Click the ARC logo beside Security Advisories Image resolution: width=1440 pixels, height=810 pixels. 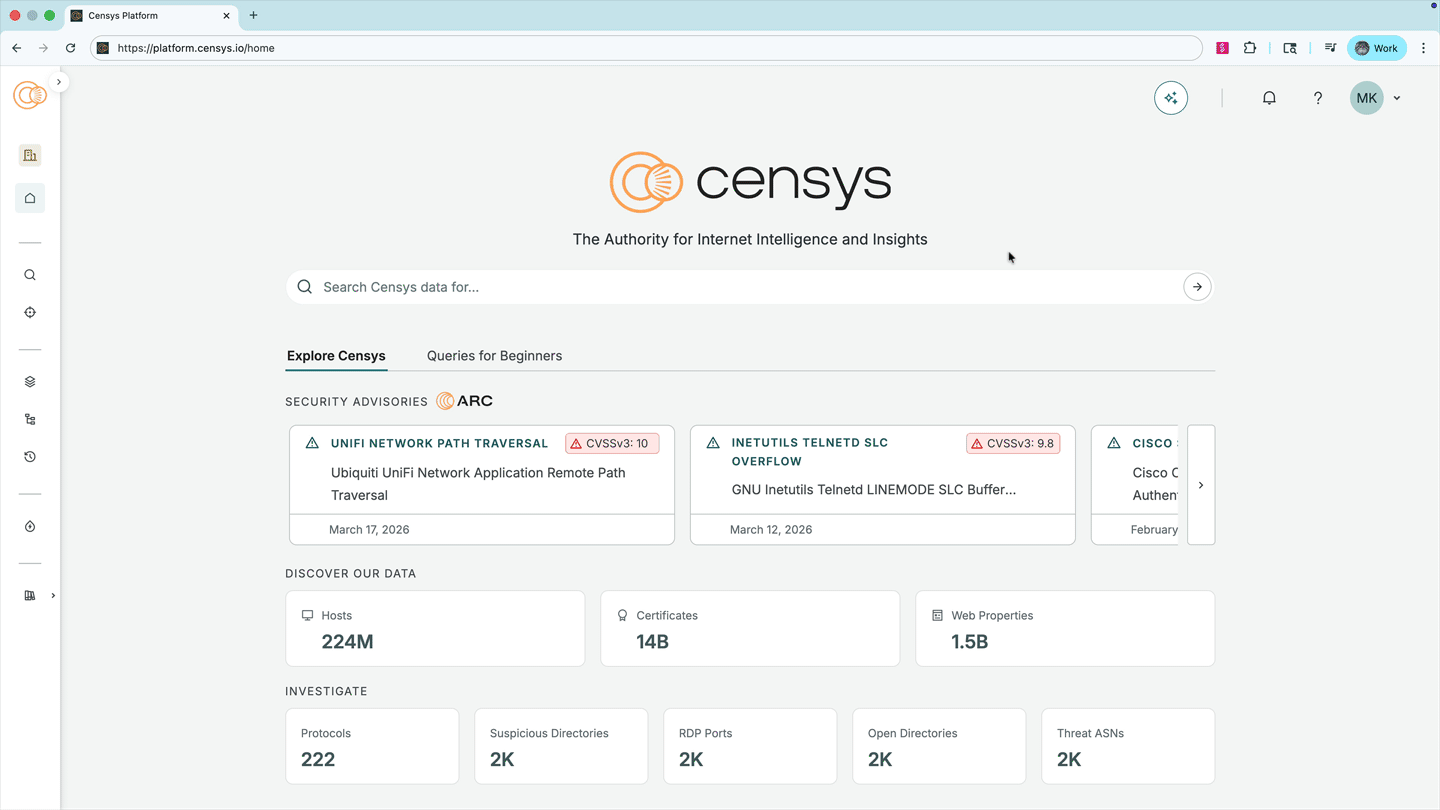[464, 401]
